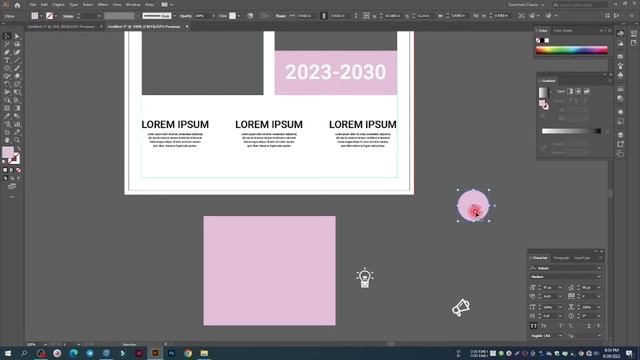Open the fill color dropdown in control bar

pyautogui.click(x=41, y=16)
